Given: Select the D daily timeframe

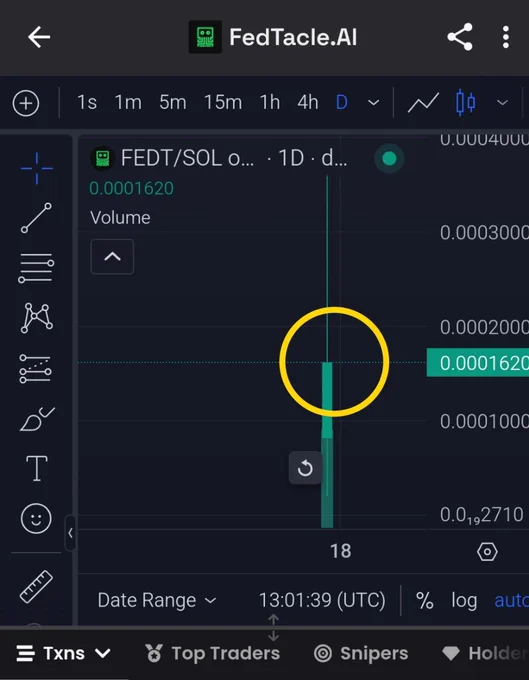Looking at the screenshot, I should [342, 103].
